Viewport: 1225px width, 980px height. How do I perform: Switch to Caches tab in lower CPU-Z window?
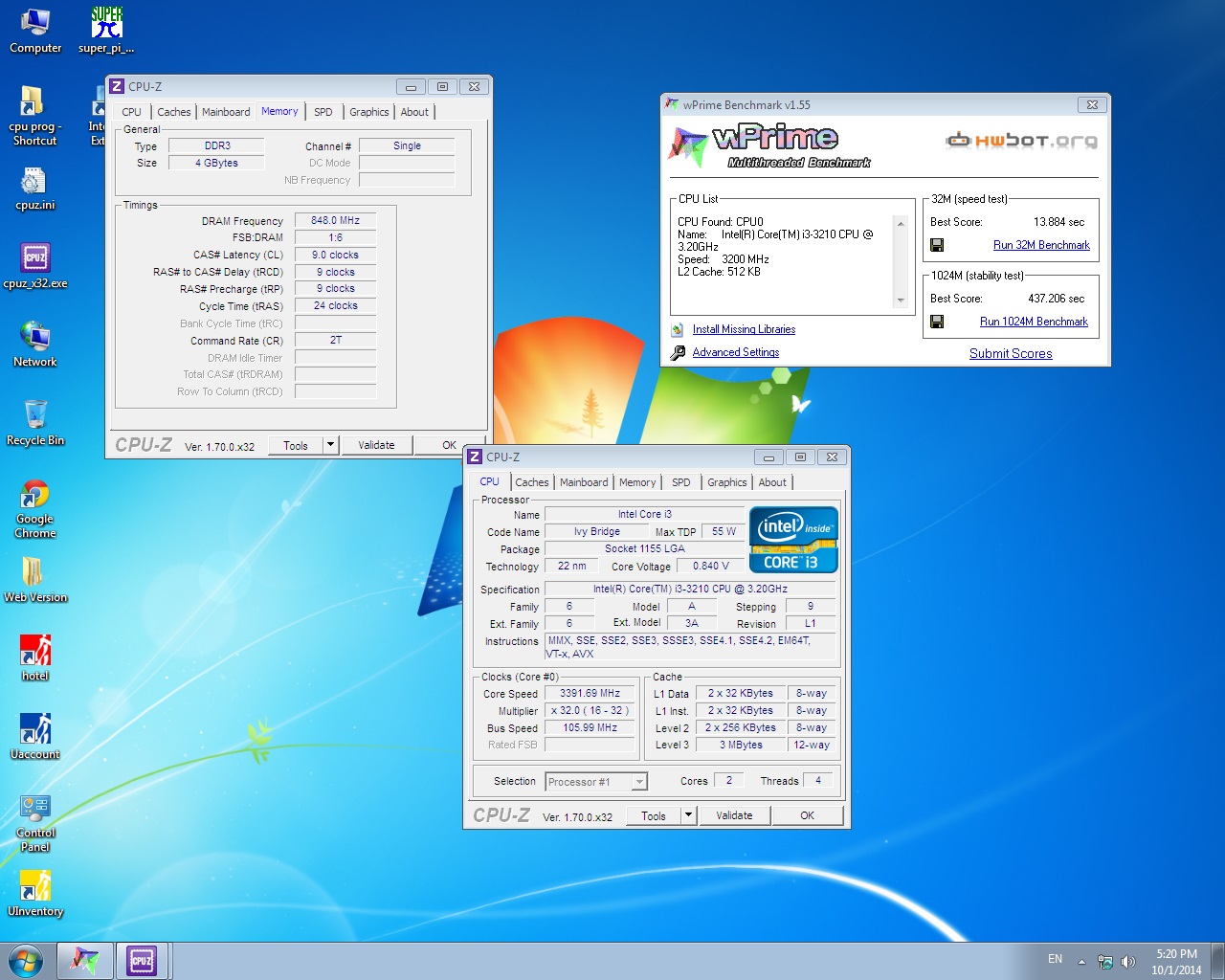pyautogui.click(x=532, y=482)
